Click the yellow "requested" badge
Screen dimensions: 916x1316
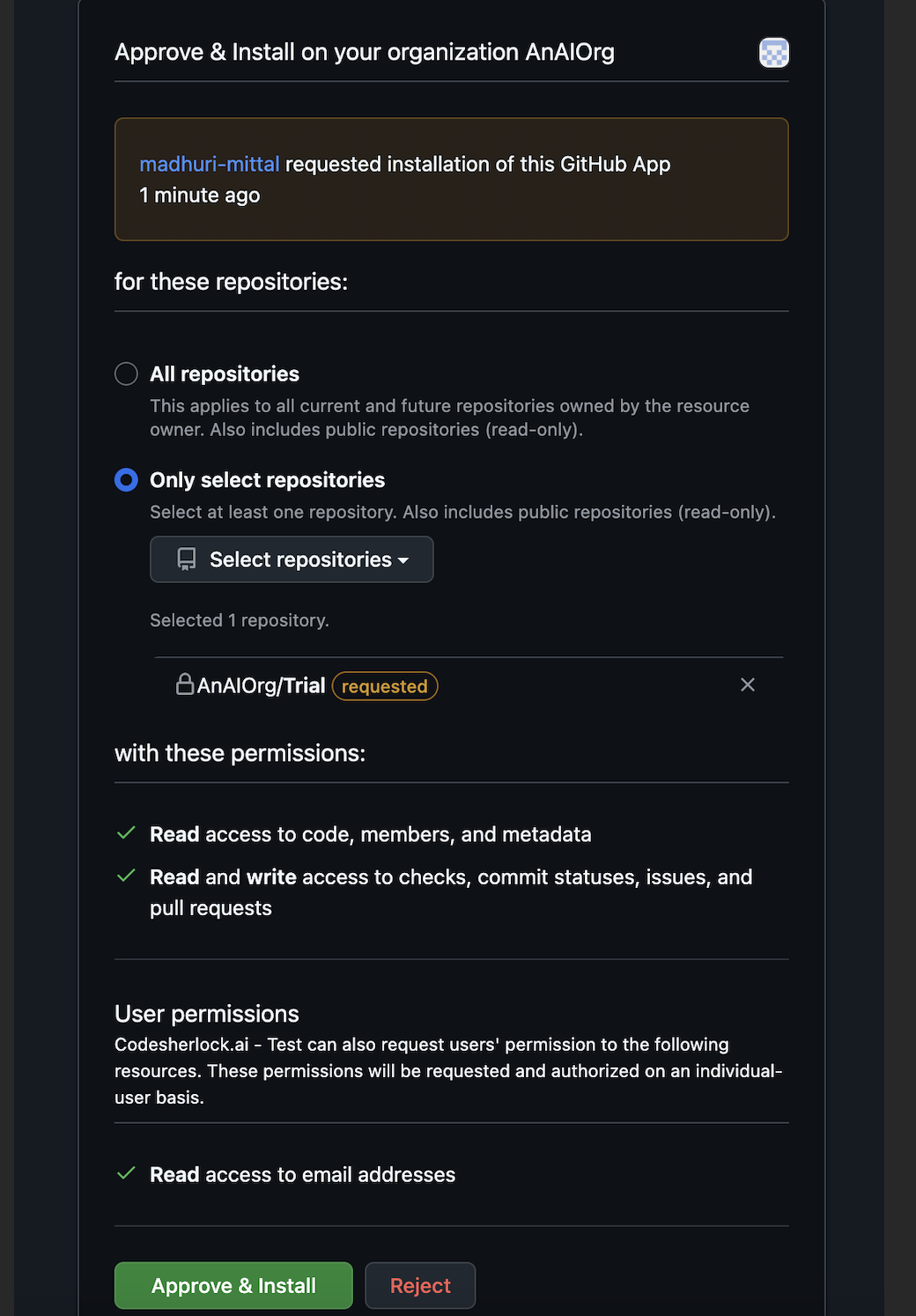click(x=385, y=686)
